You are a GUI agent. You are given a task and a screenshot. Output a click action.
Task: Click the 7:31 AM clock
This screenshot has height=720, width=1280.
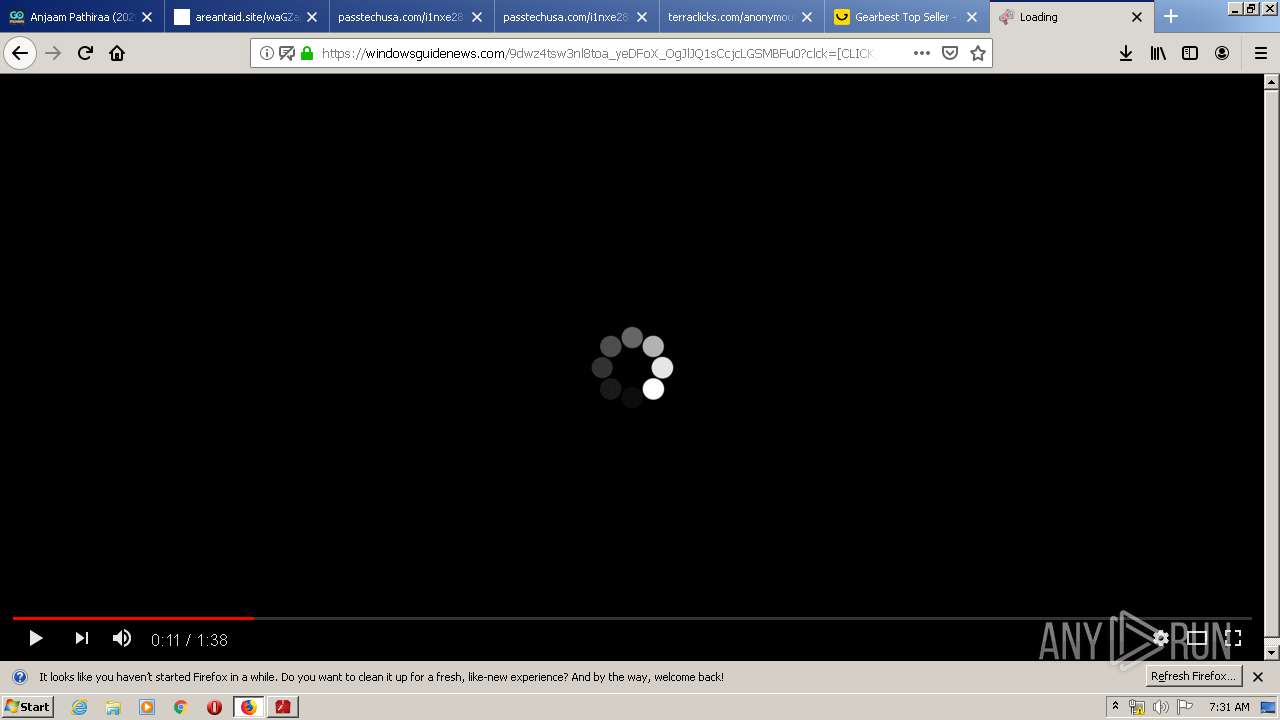click(1229, 707)
